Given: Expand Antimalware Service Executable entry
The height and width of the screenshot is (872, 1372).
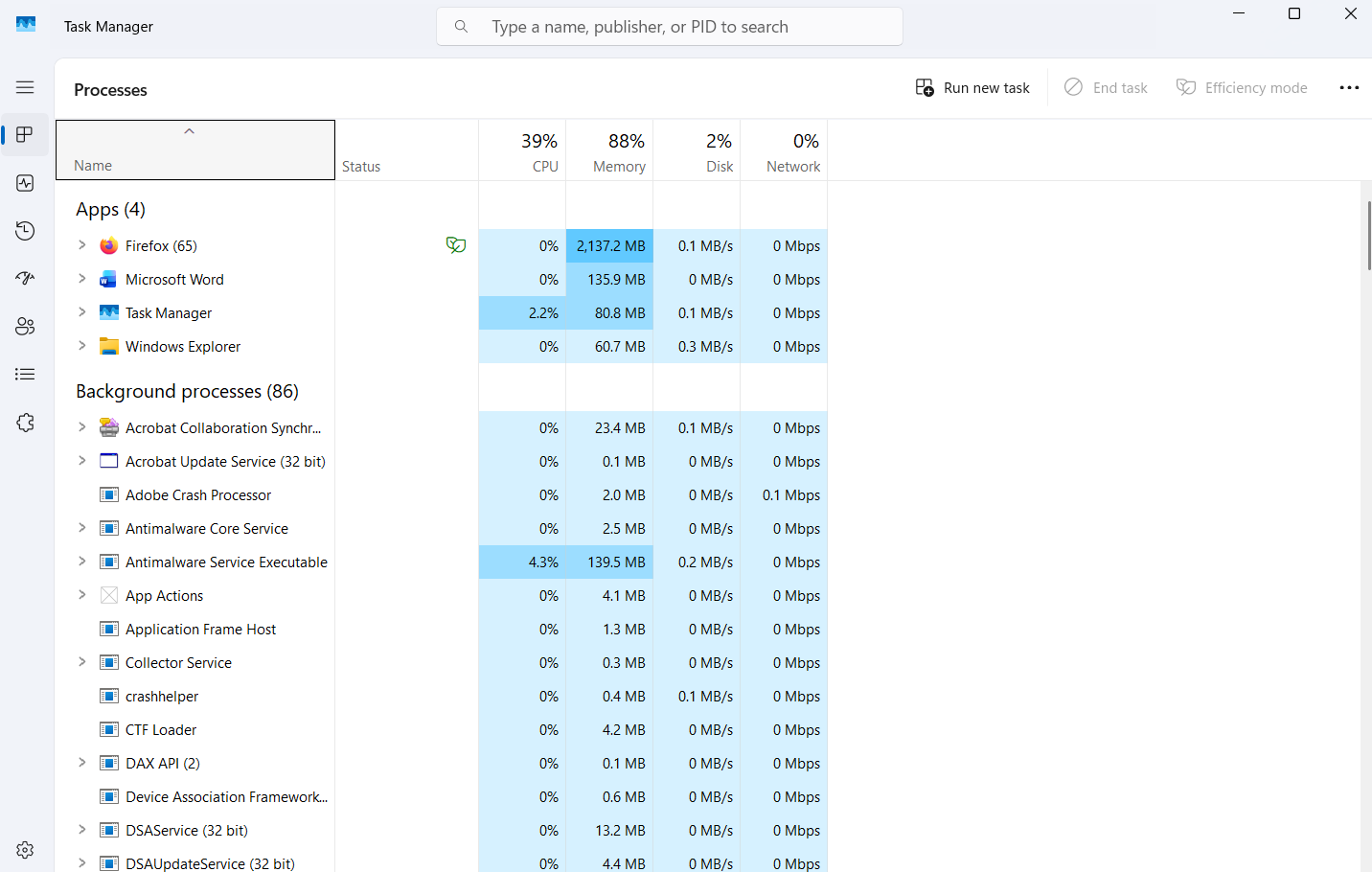Looking at the screenshot, I should click(82, 562).
